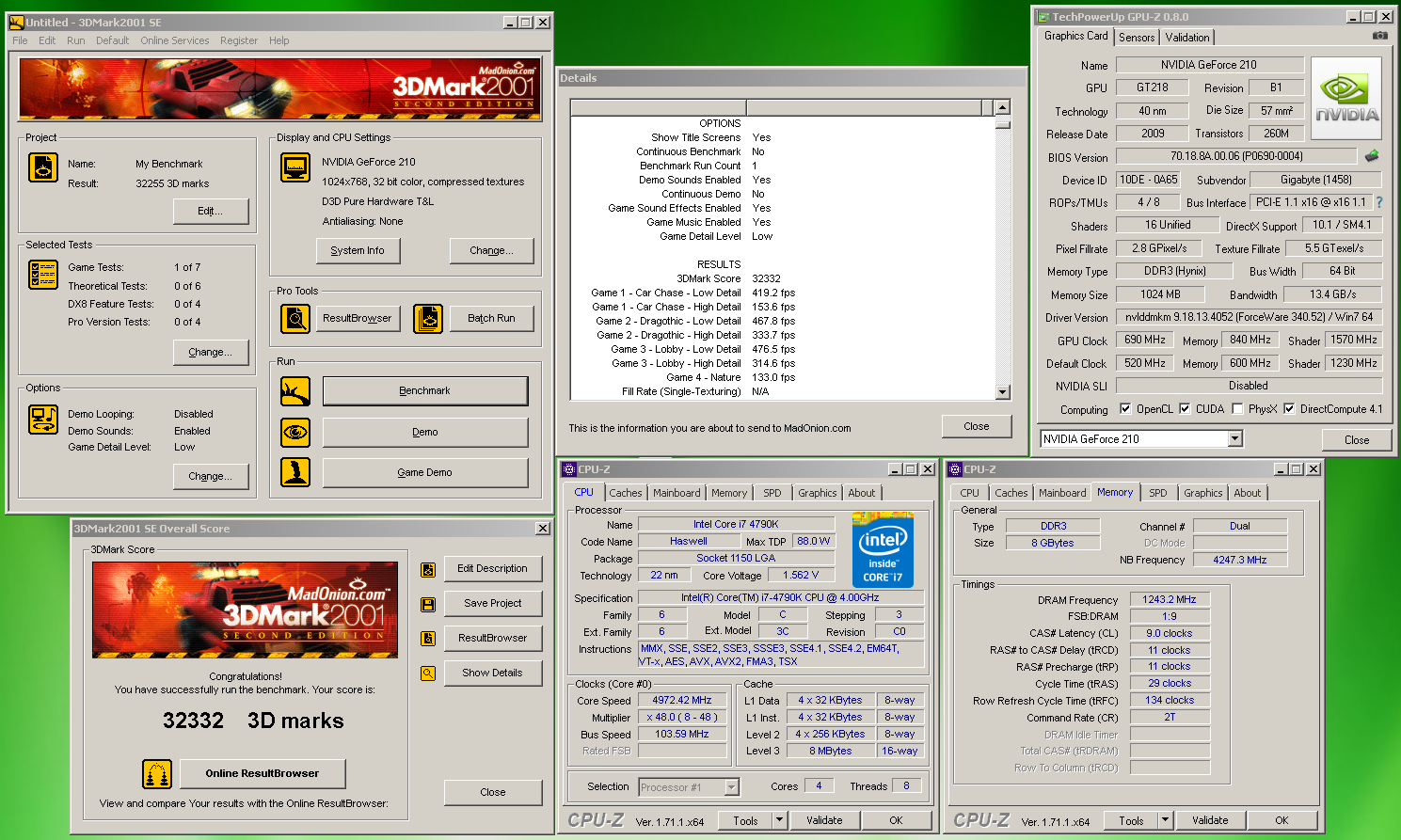Click the Details list scrollbar up arrow
1401x840 pixels.
click(1002, 107)
